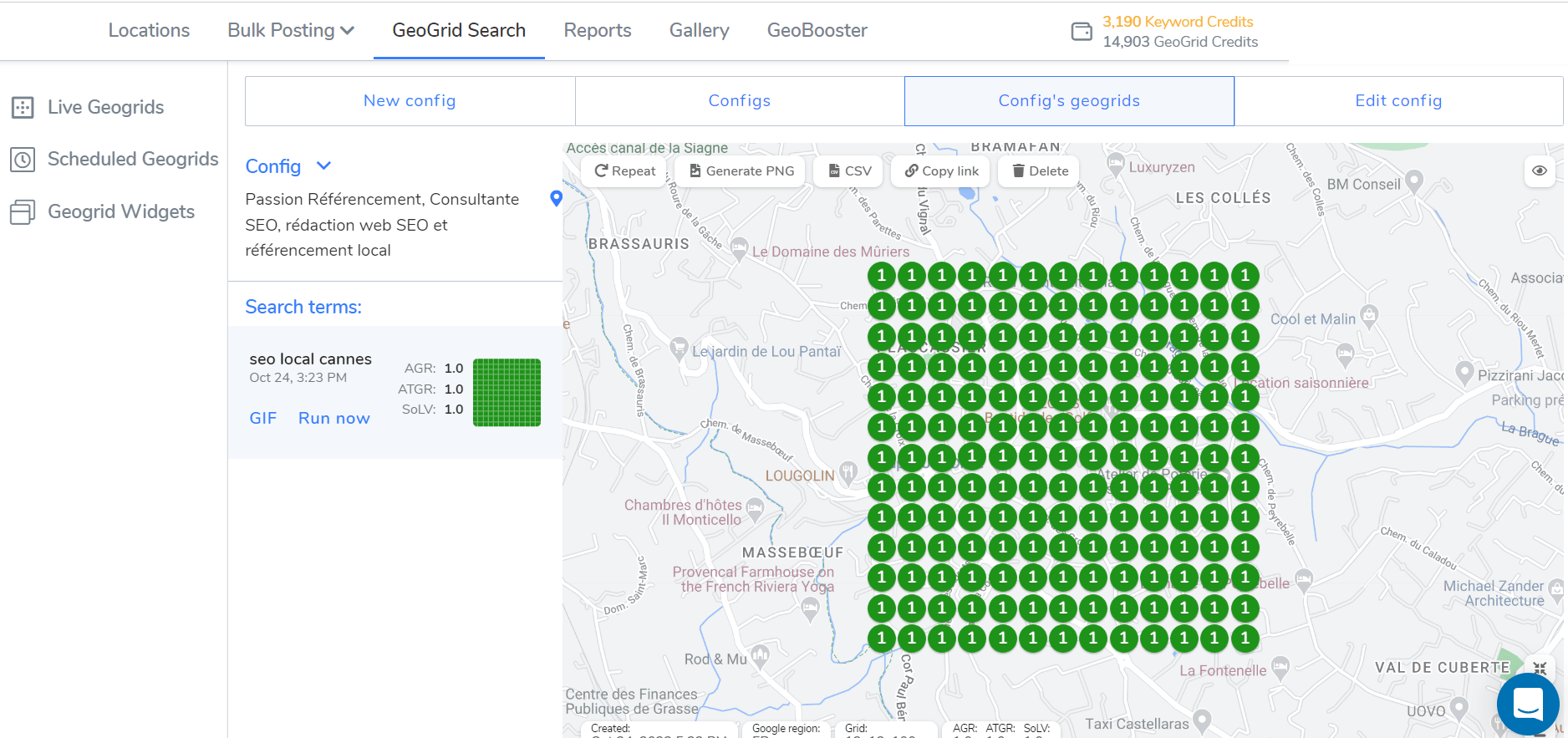Export grid using CSV button
The height and width of the screenshot is (738, 1568).
pos(849,171)
